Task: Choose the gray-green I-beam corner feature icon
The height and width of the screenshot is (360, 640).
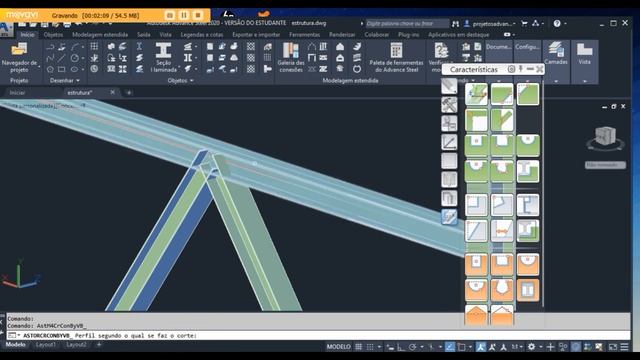Action: (527, 231)
